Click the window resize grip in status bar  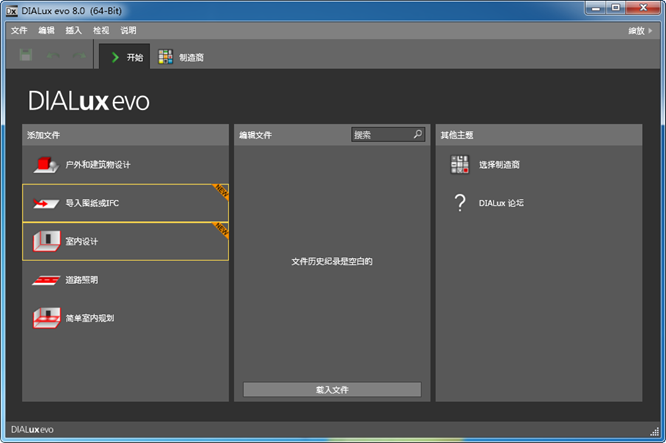point(655,432)
